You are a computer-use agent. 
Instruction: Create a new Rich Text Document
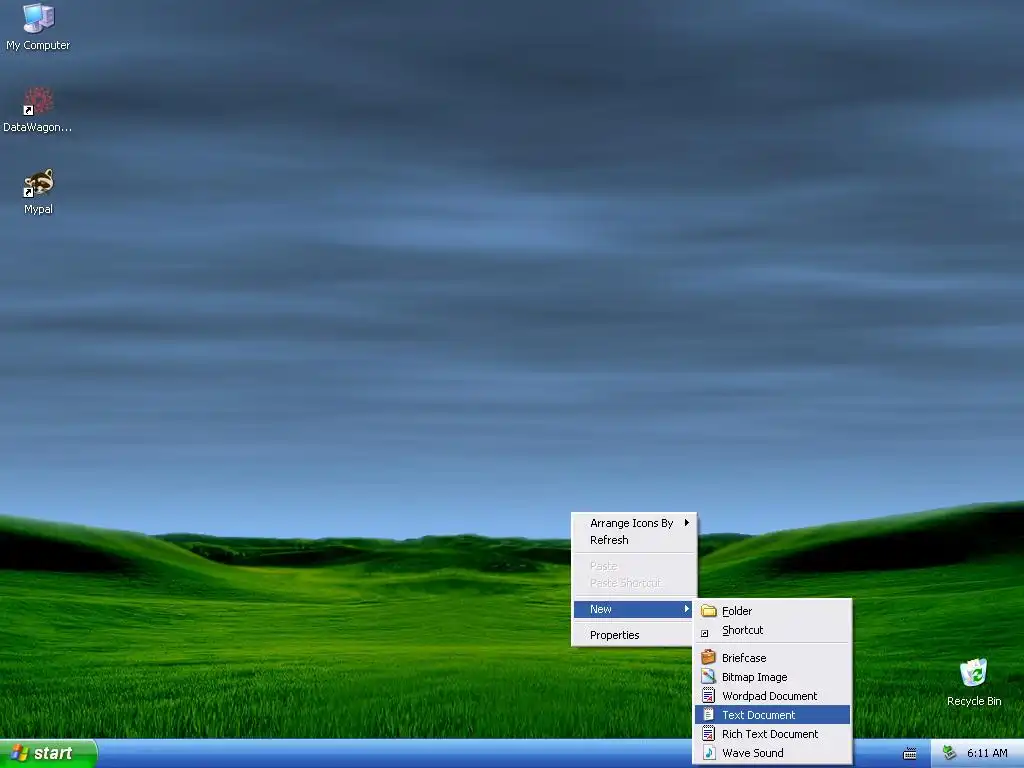(773, 734)
